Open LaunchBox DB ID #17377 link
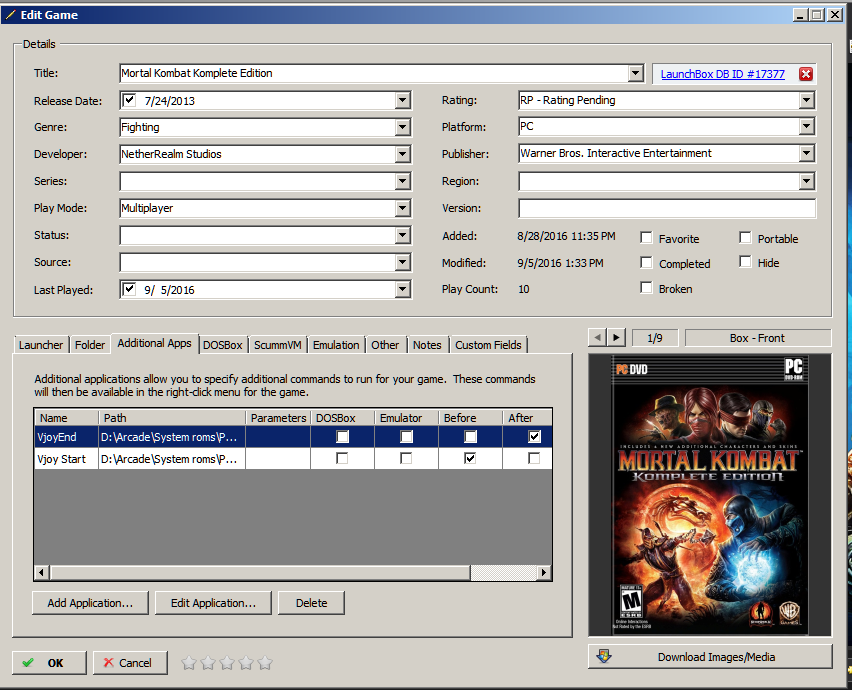This screenshot has width=852, height=690. tap(723, 74)
